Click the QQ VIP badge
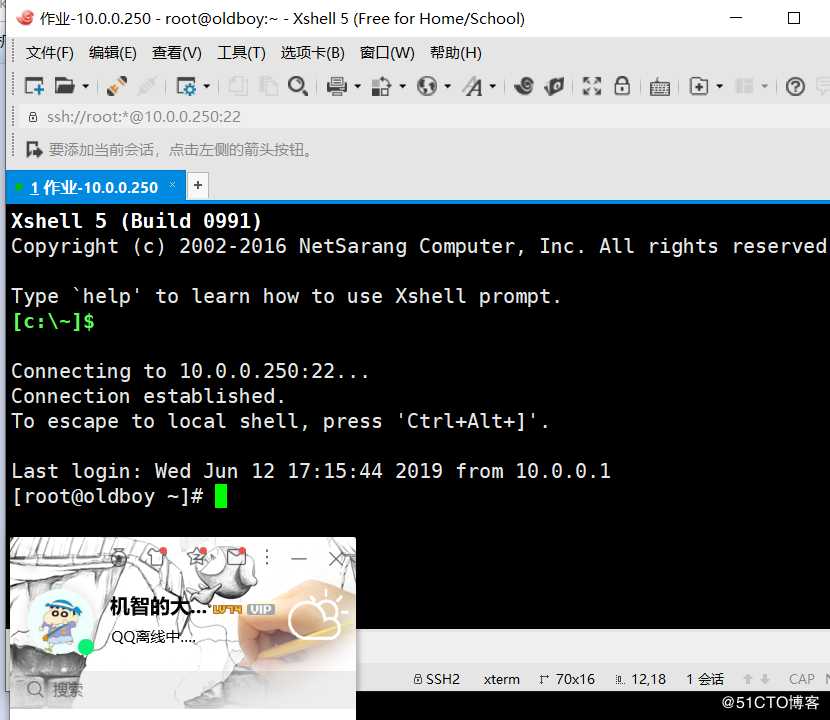This screenshot has width=830, height=720. 261,609
